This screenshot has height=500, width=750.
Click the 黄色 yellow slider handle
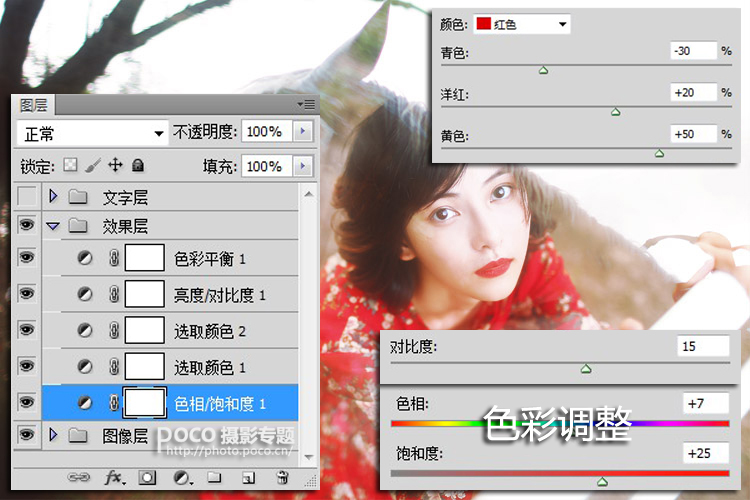point(659,154)
